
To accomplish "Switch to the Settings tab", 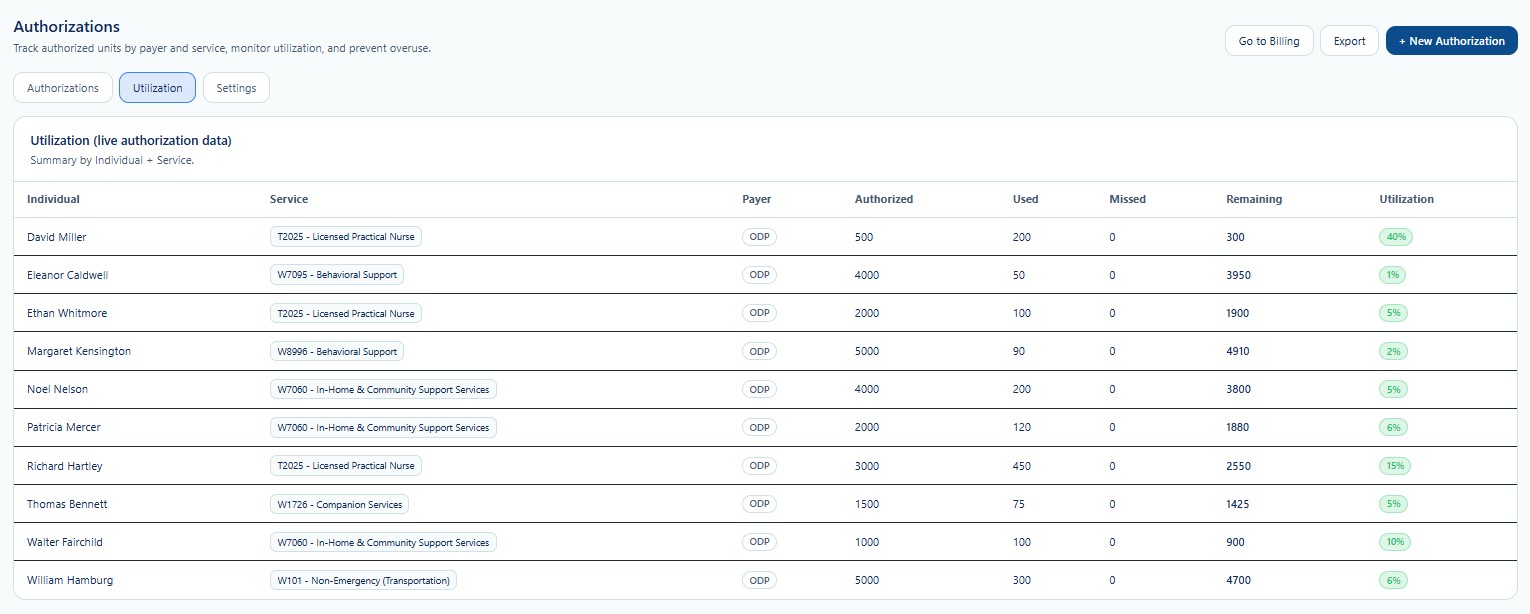I will pyautogui.click(x=236, y=88).
